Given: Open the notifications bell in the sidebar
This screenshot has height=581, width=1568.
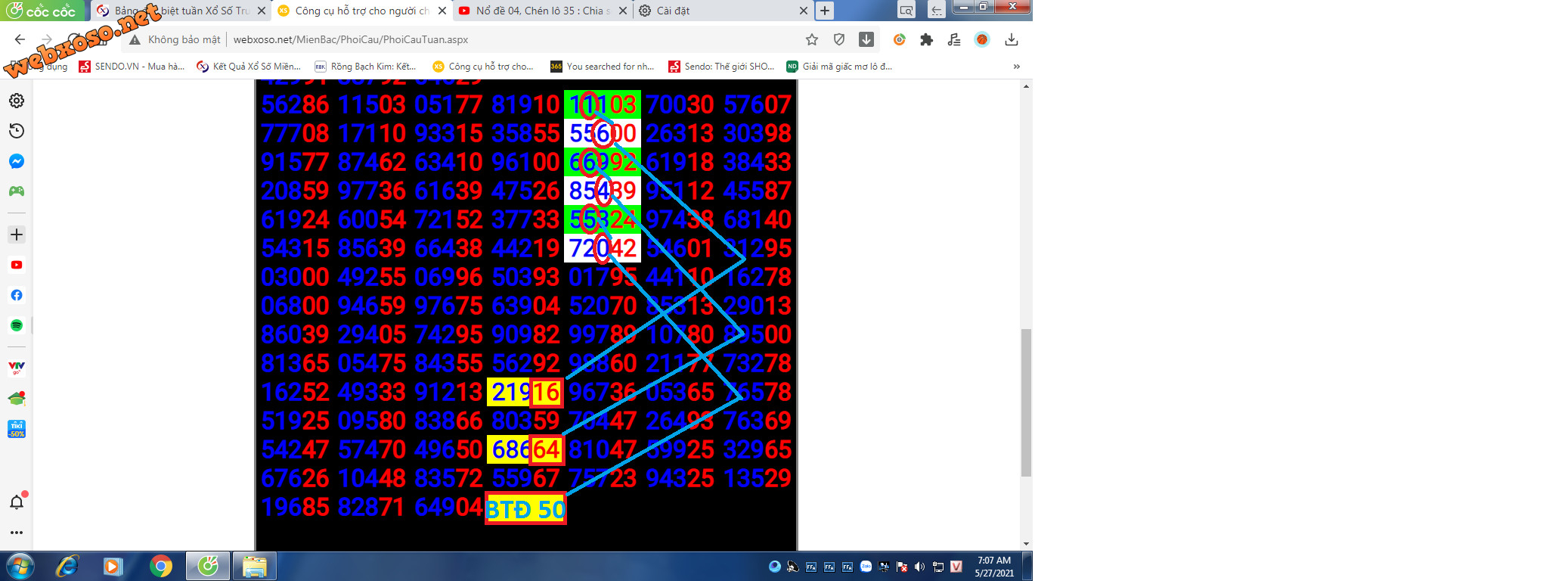Looking at the screenshot, I should coord(17,502).
